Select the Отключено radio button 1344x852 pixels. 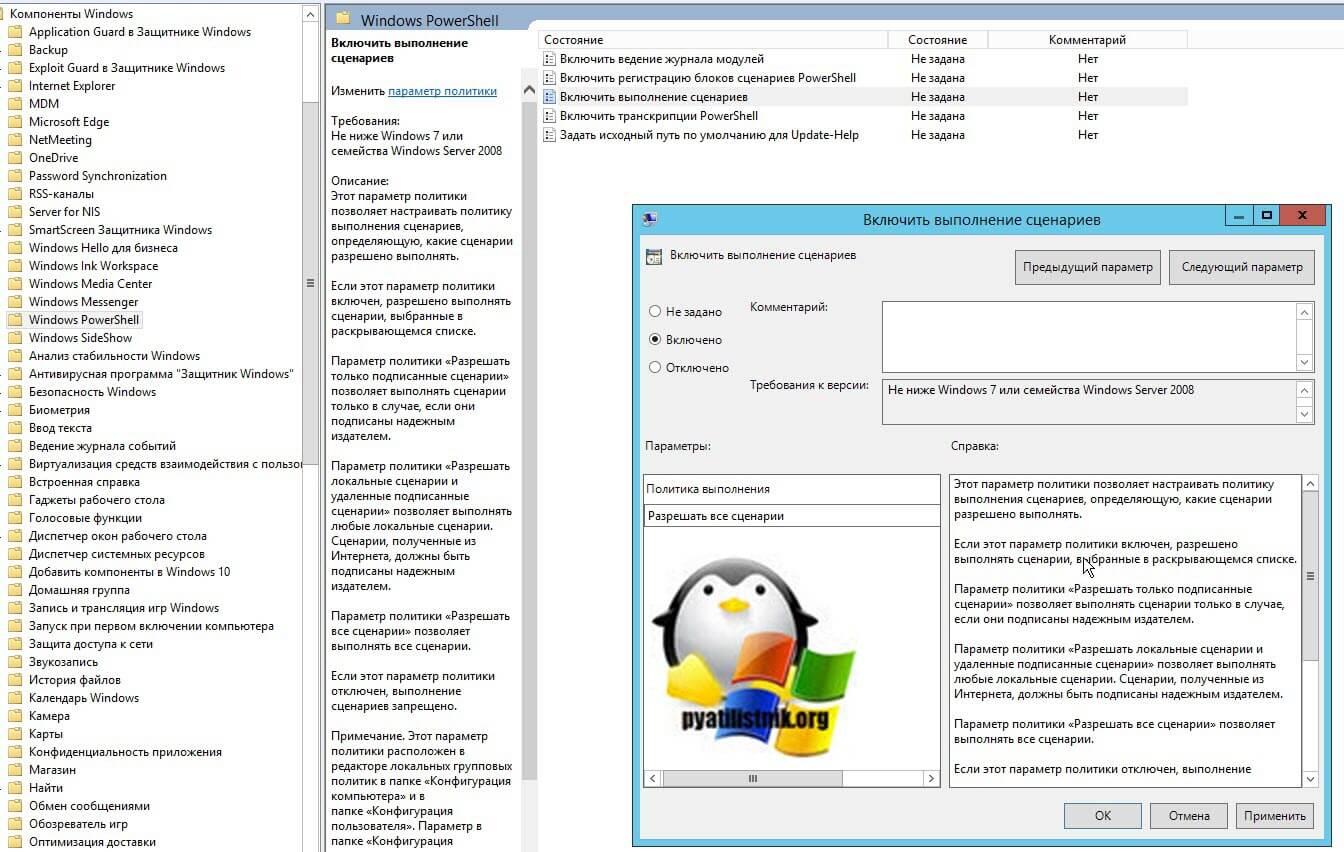[x=655, y=367]
